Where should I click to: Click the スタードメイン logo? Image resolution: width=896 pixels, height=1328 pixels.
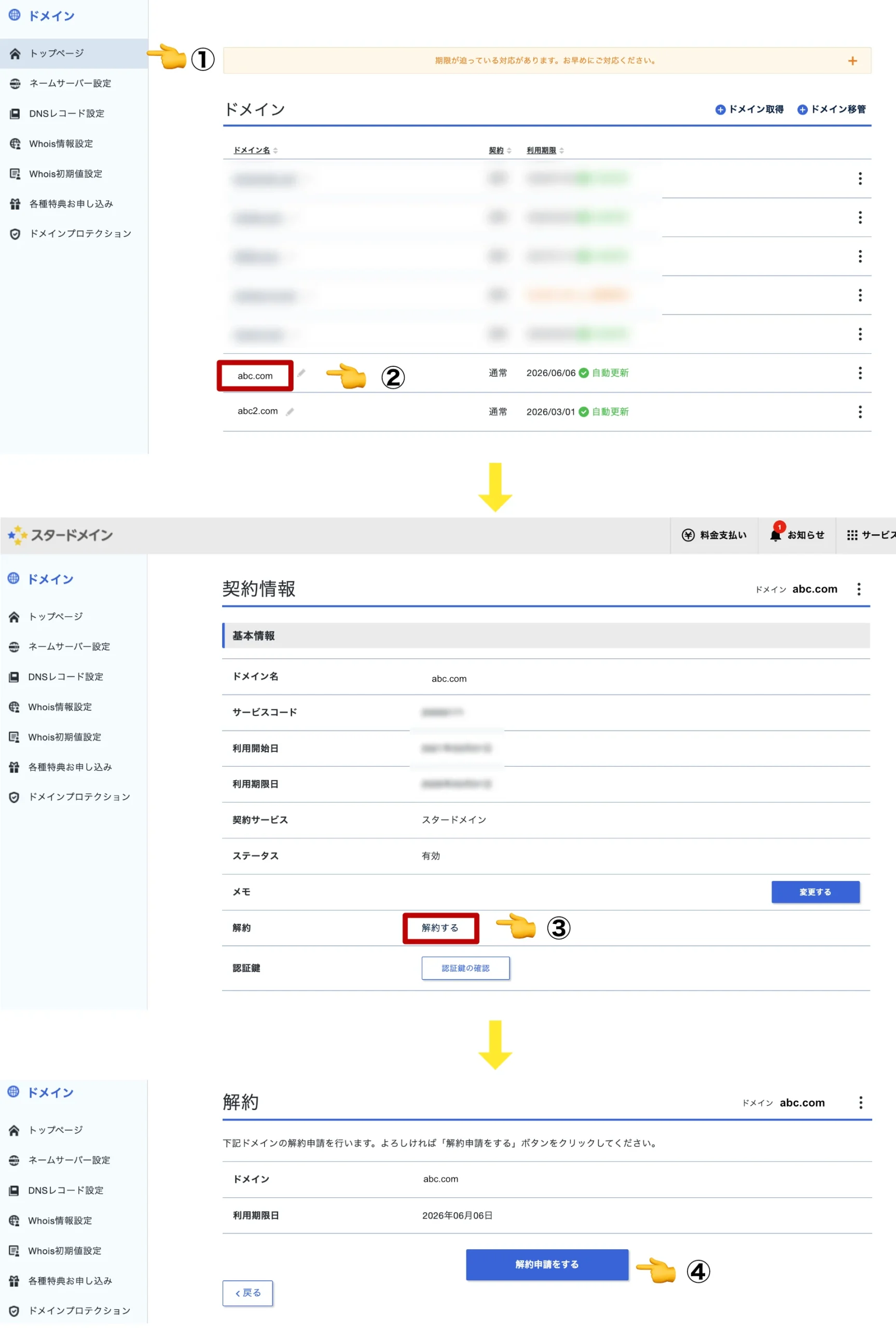tap(61, 535)
